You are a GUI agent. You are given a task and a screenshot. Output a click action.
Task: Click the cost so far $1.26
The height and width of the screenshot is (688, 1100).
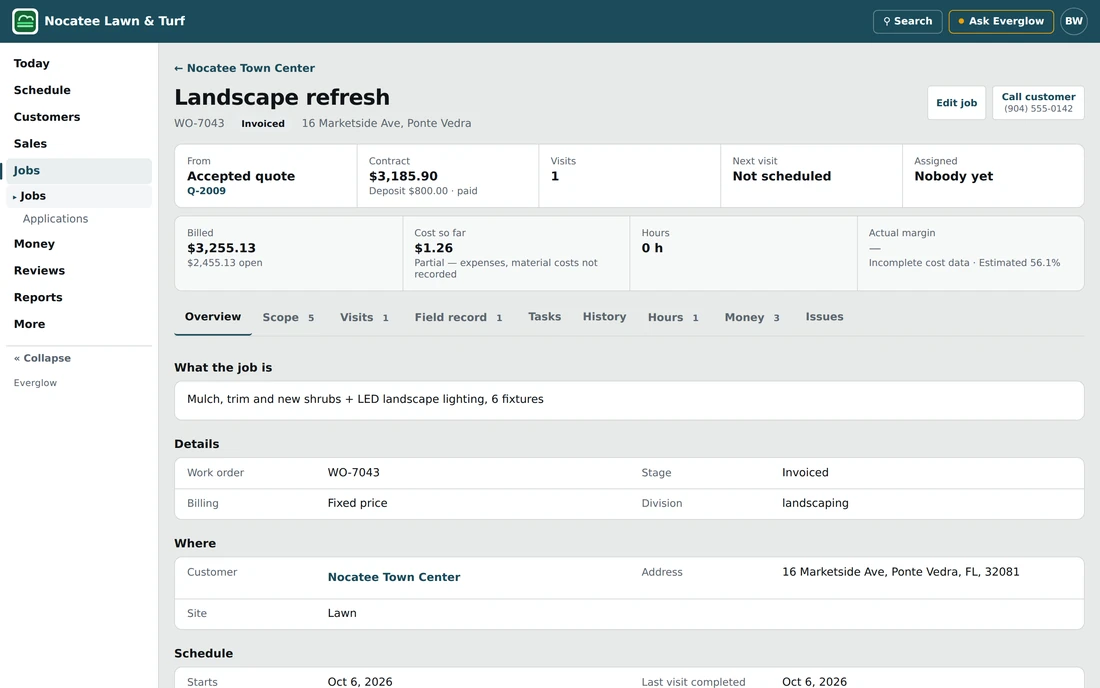[434, 248]
